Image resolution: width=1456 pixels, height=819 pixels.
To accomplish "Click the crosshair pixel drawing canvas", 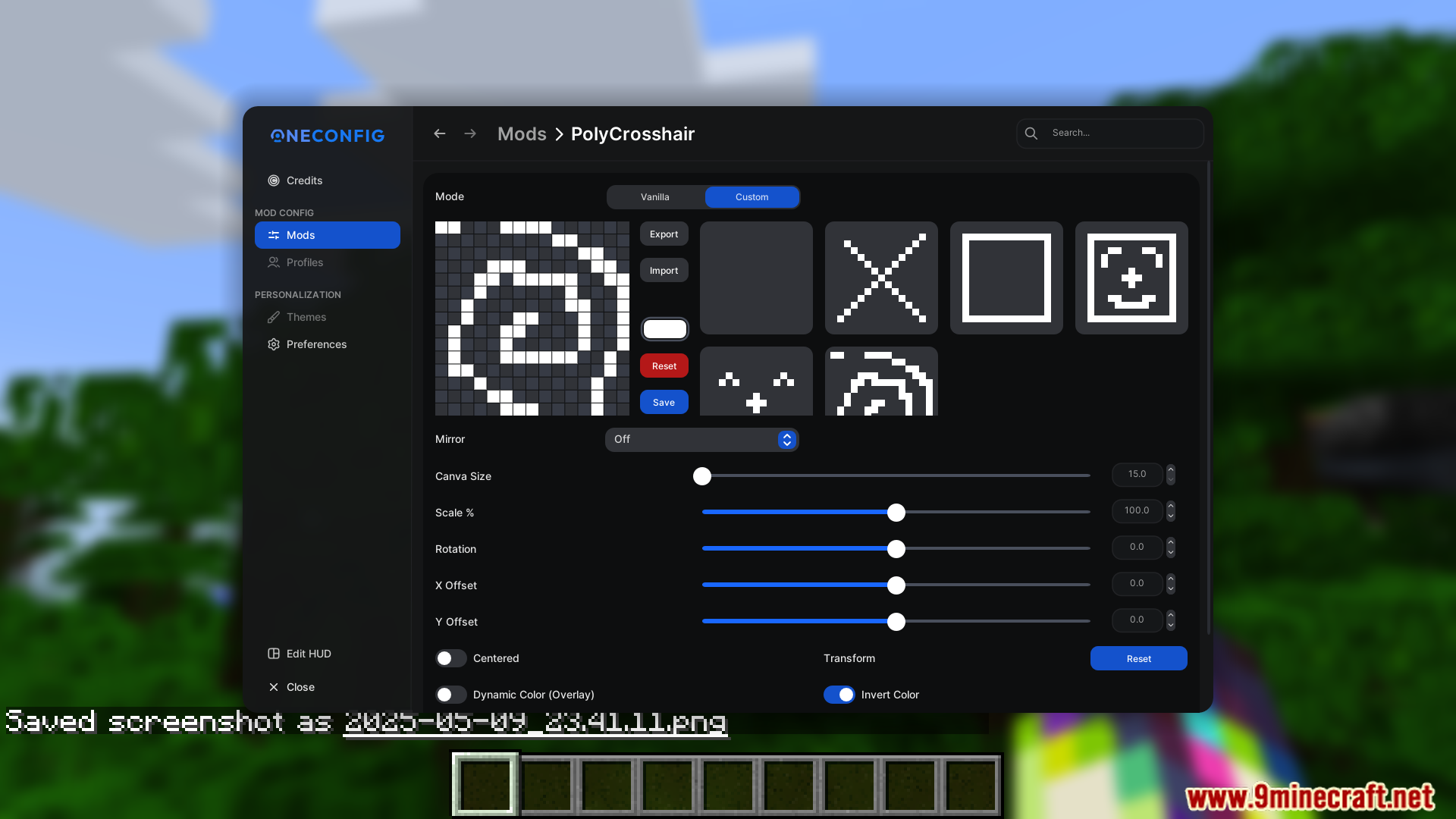I will click(x=532, y=318).
